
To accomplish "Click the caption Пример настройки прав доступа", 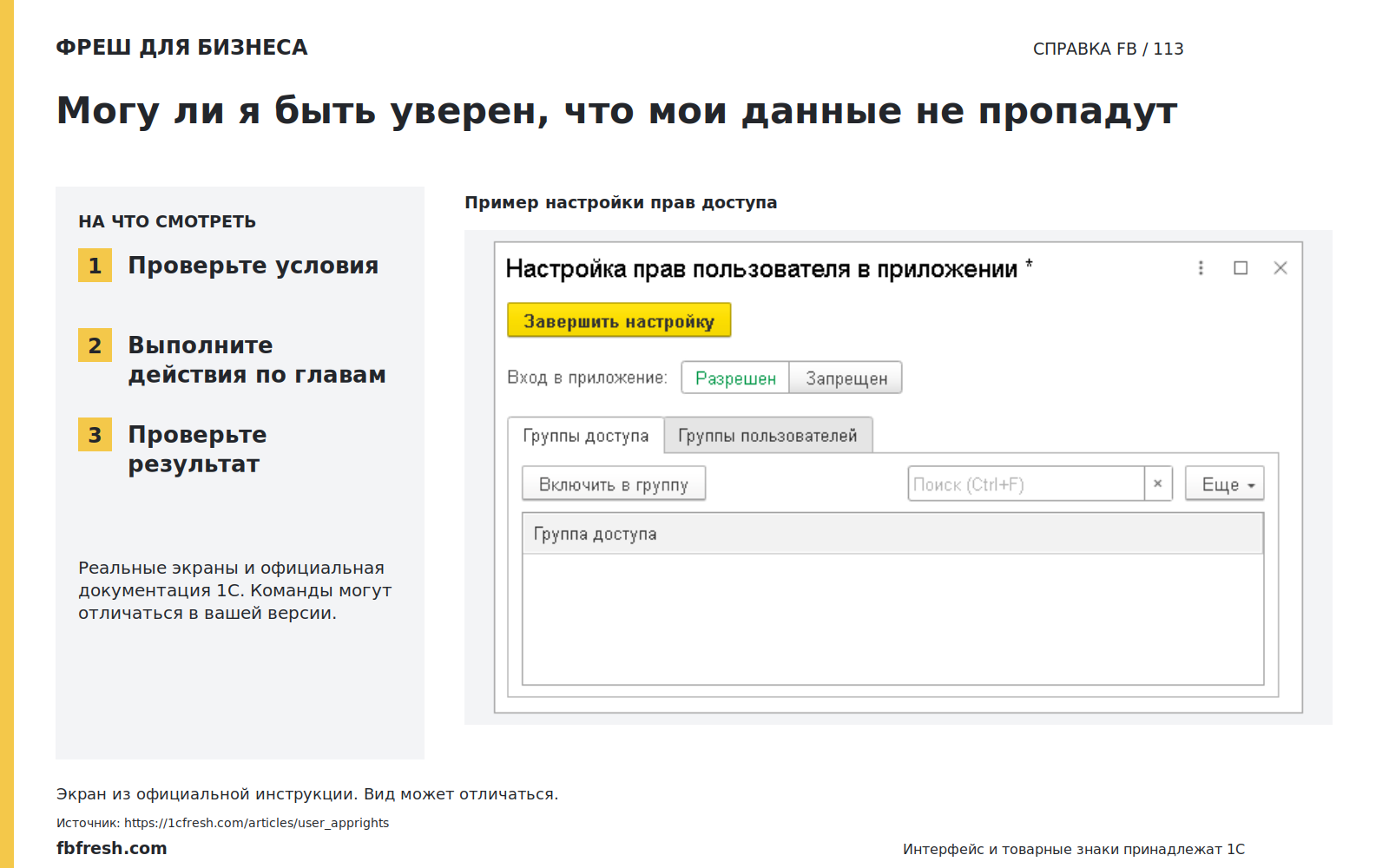I will tap(621, 202).
